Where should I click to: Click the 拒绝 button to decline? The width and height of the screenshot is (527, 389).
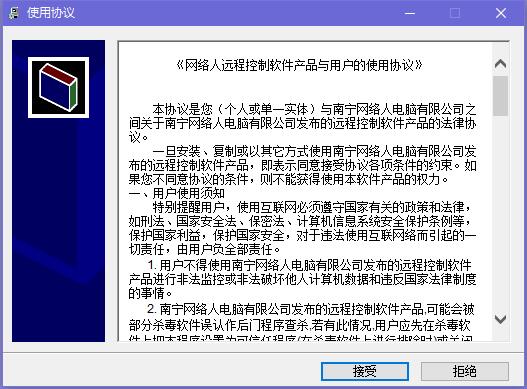point(464,371)
